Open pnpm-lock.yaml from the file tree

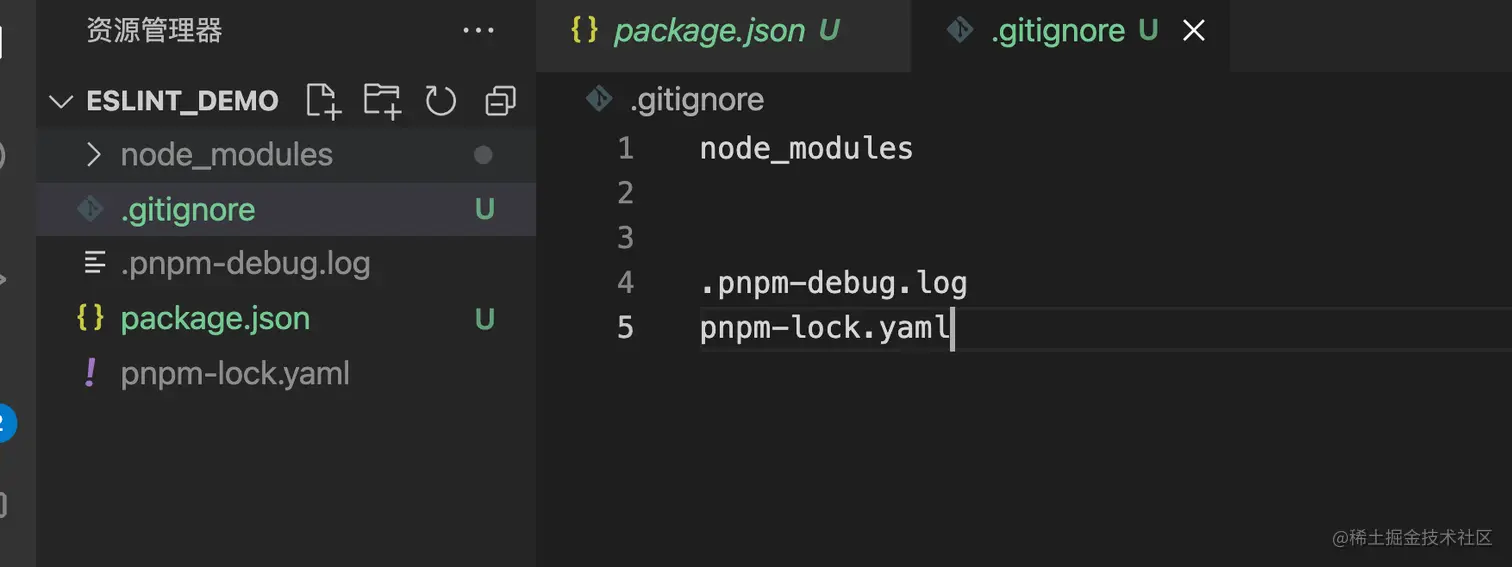[x=235, y=373]
